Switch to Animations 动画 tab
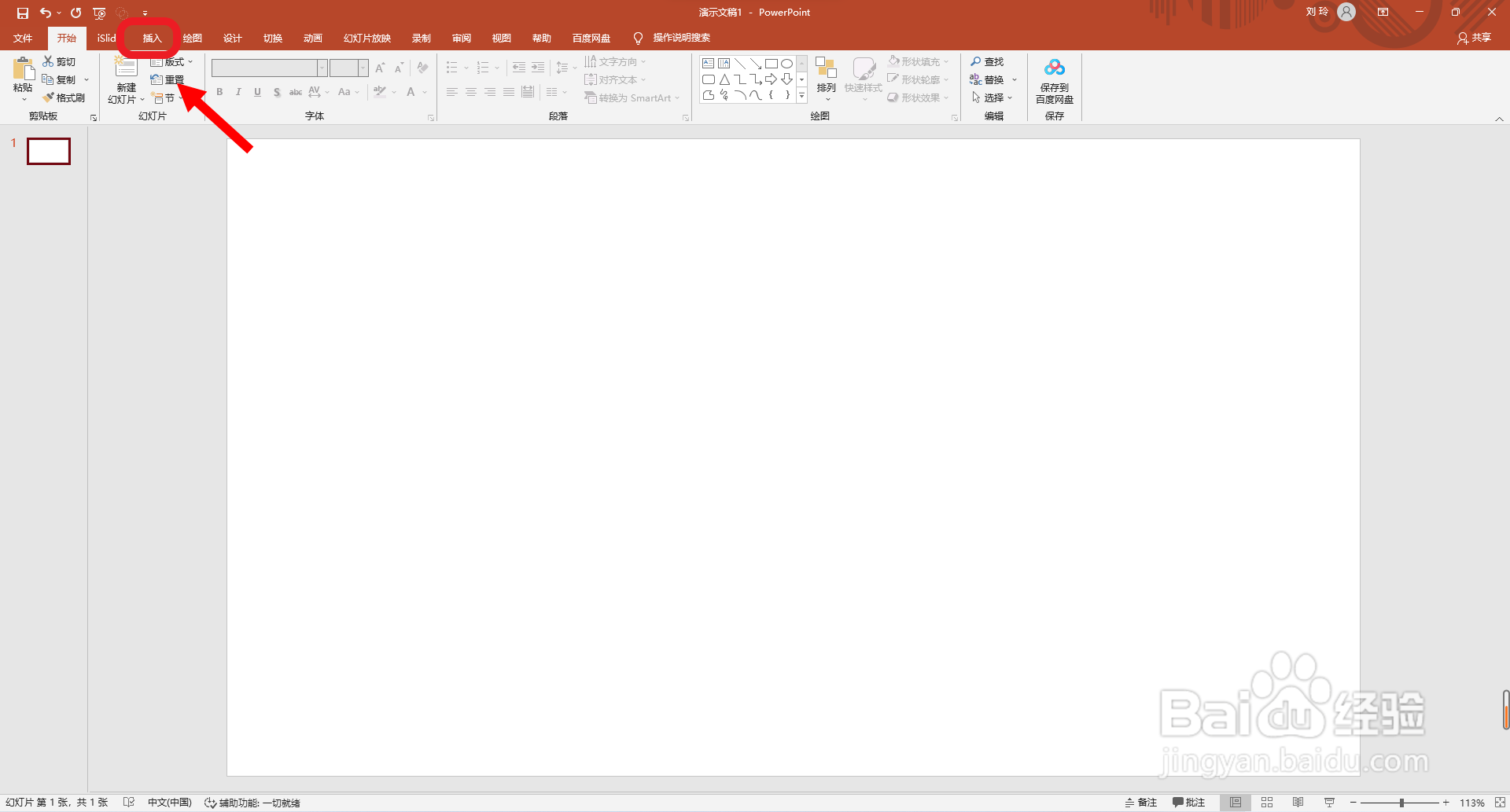The width and height of the screenshot is (1510, 812). [x=313, y=38]
